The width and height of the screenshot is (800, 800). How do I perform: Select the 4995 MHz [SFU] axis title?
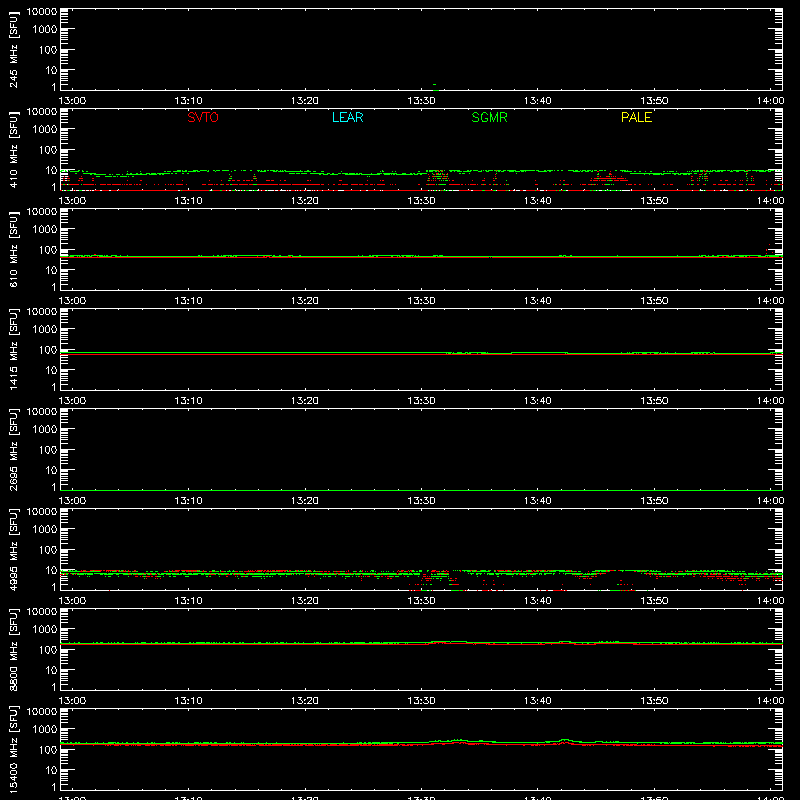click(13, 549)
